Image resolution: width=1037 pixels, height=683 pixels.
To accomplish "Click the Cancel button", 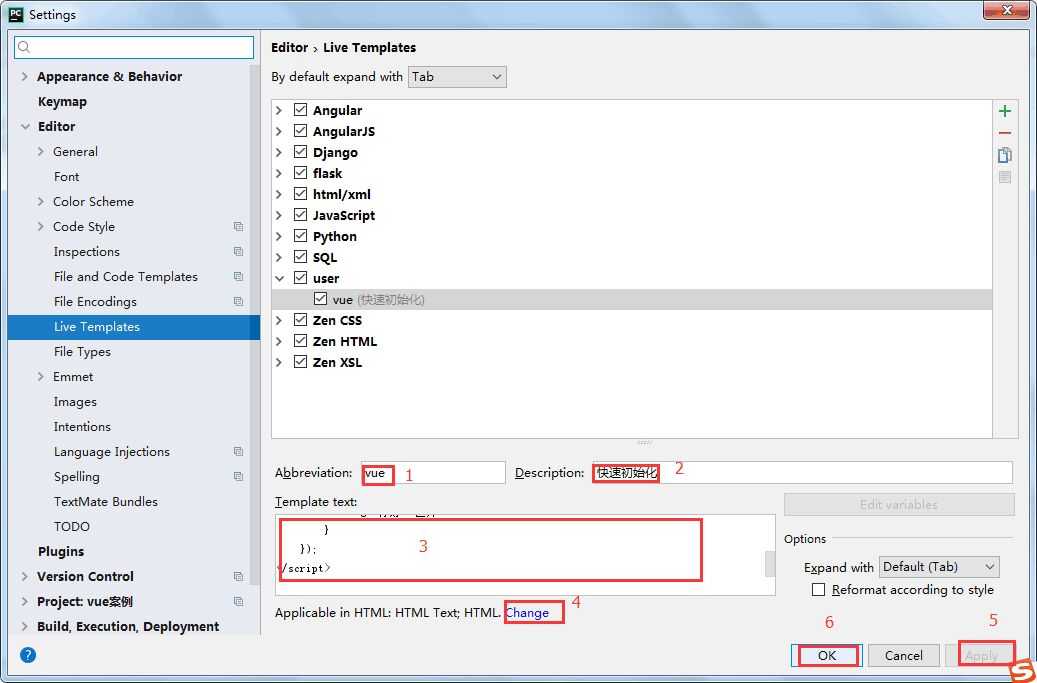I will click(903, 655).
